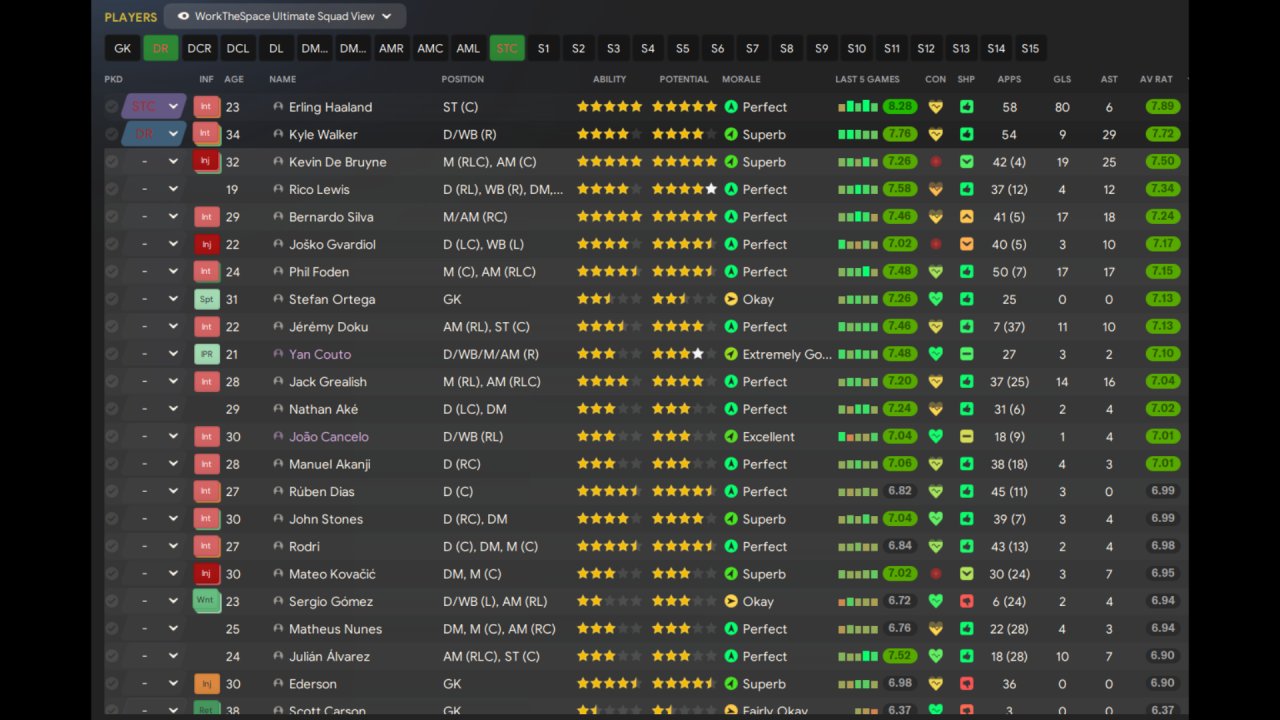Click the morale icon in Yan Couto's row
1280x720 pixels.
(731, 354)
